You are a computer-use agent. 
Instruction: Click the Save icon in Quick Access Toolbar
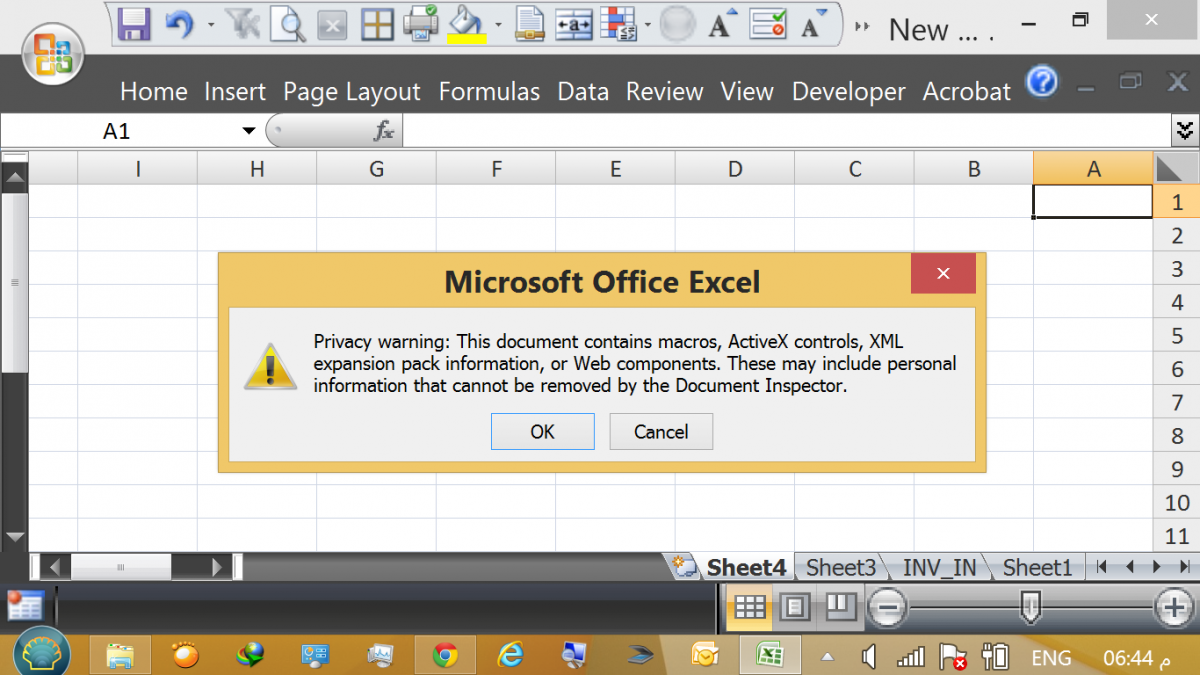pyautogui.click(x=135, y=24)
